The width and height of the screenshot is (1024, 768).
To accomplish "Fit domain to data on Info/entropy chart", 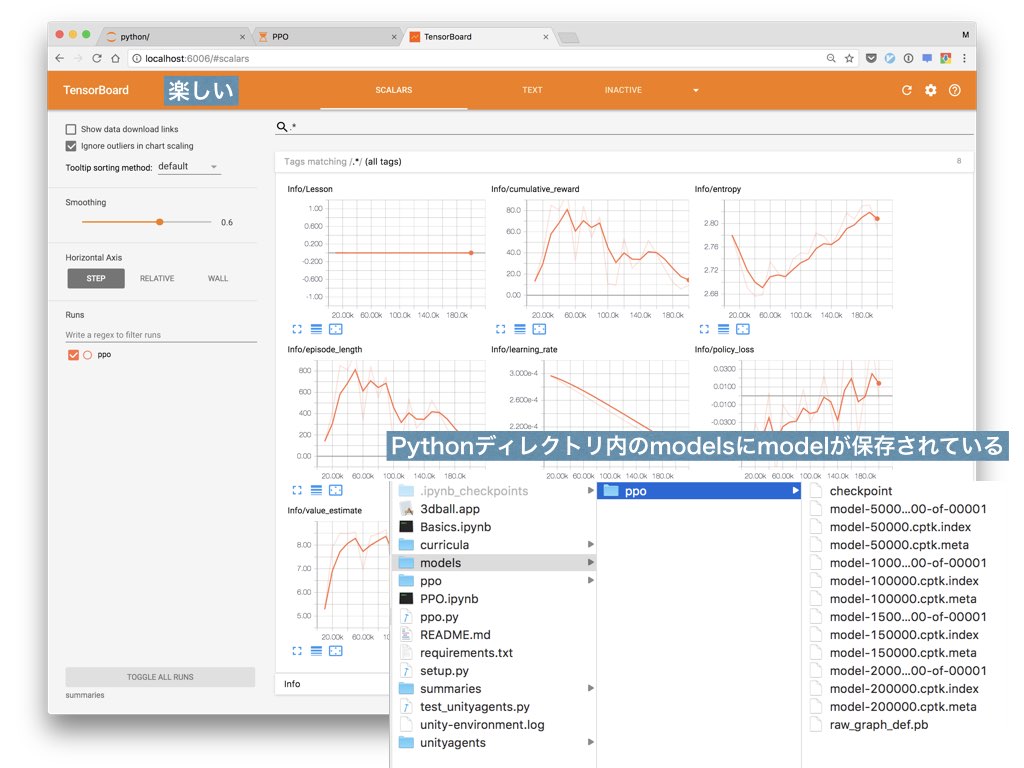I will coord(743,329).
